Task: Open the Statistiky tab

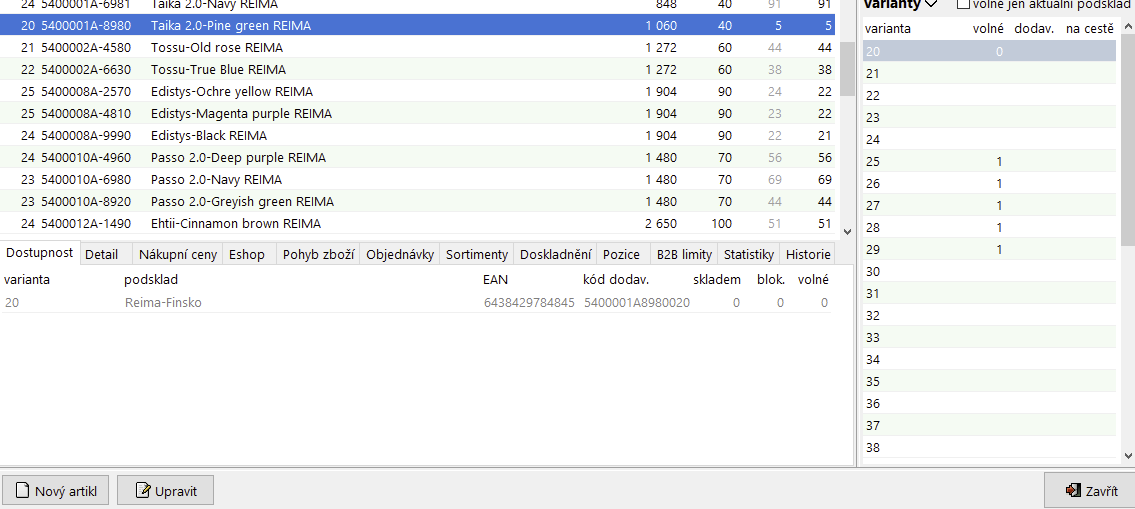Action: click(748, 254)
